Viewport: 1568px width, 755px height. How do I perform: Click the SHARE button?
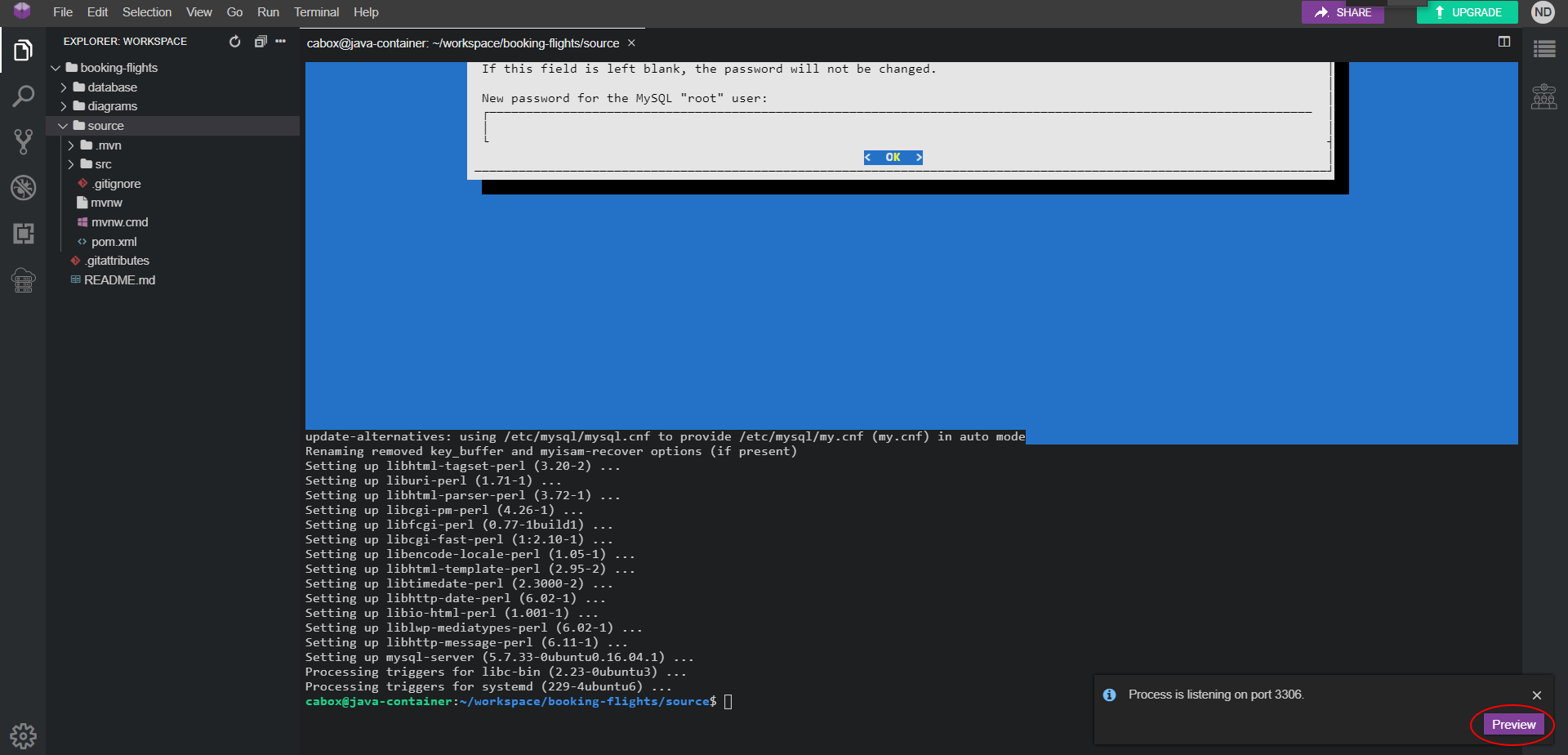(x=1343, y=12)
